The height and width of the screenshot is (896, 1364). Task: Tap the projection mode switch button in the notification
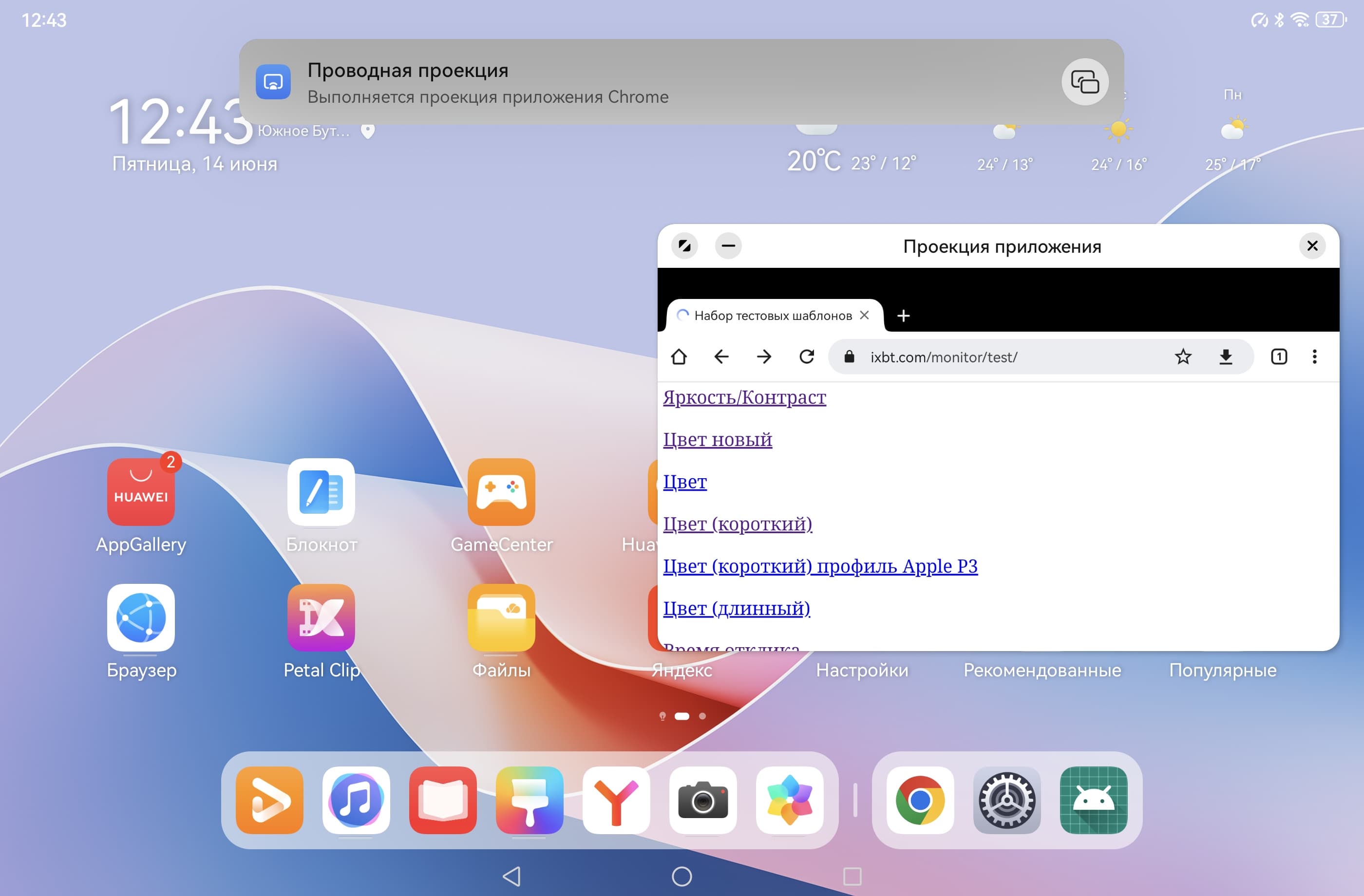[1084, 82]
